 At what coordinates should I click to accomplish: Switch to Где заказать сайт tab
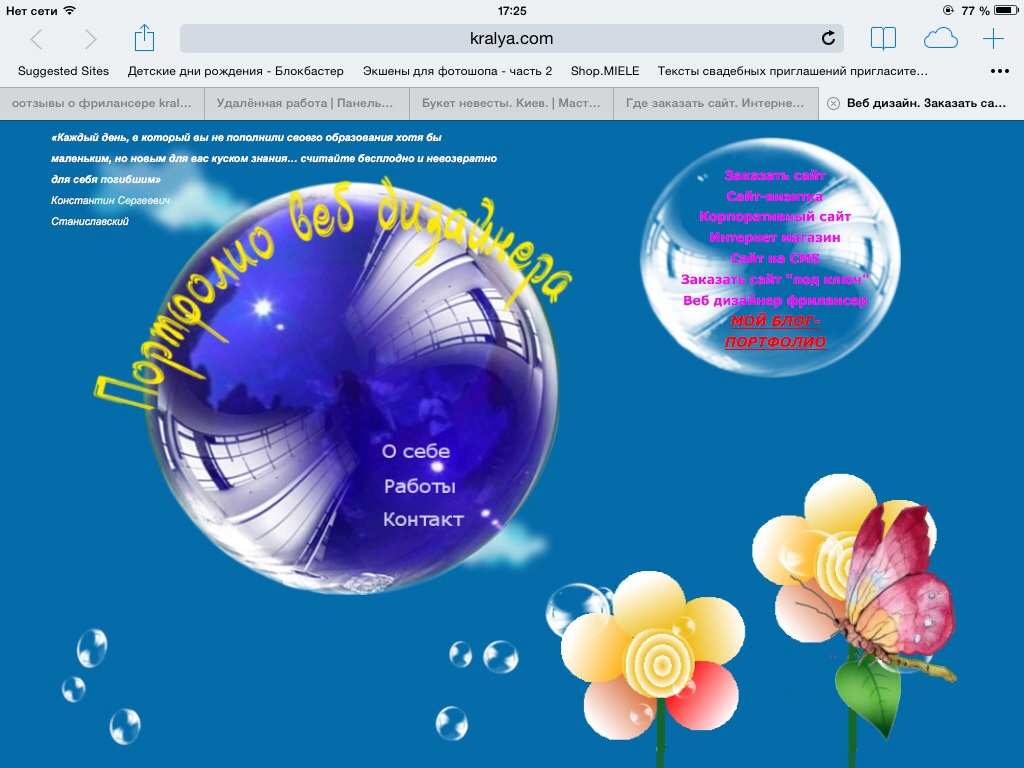pos(716,103)
